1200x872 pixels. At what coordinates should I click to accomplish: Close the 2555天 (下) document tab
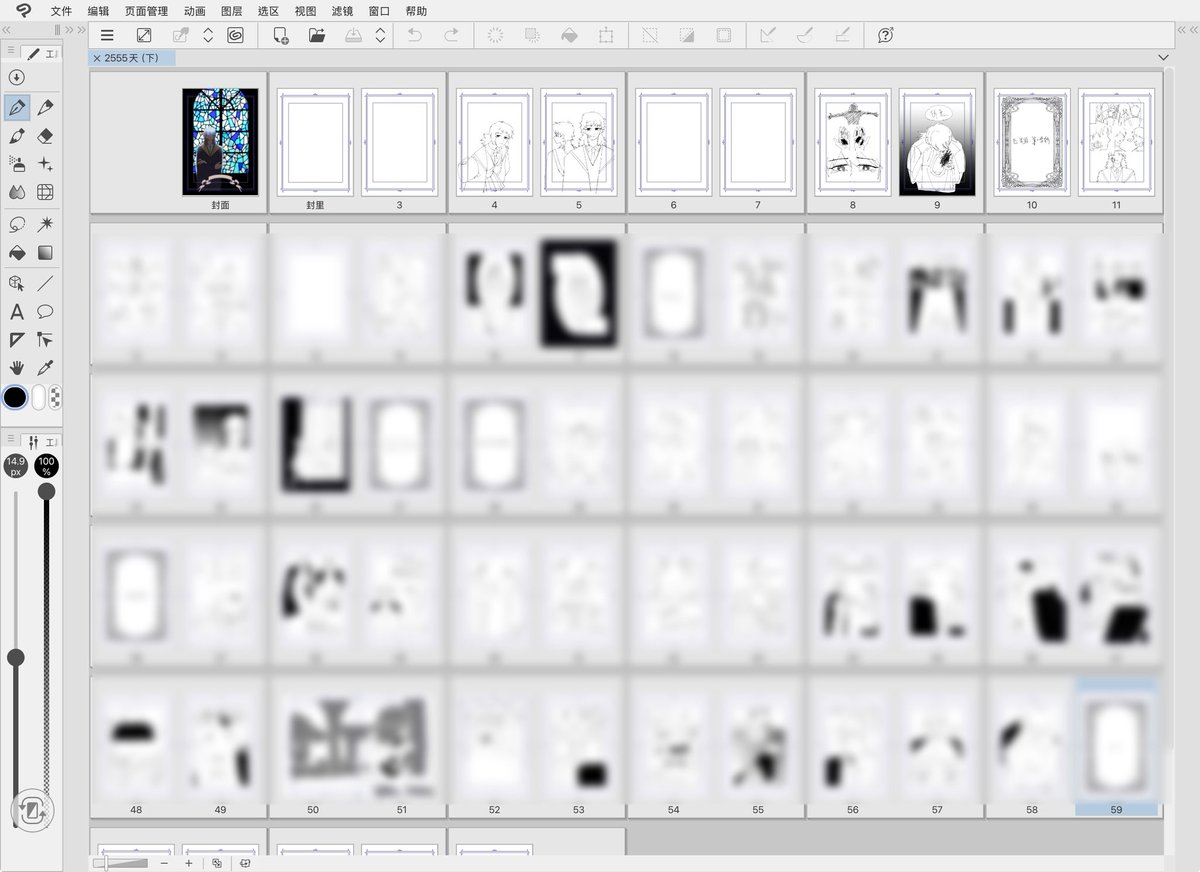(96, 58)
